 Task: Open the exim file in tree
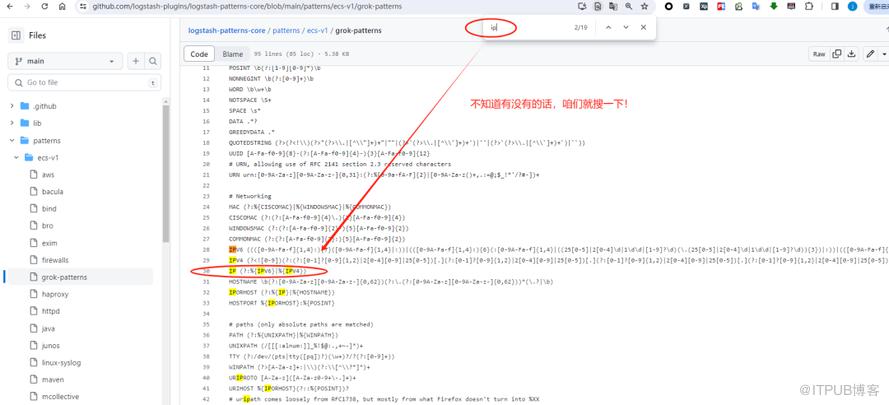pos(49,243)
